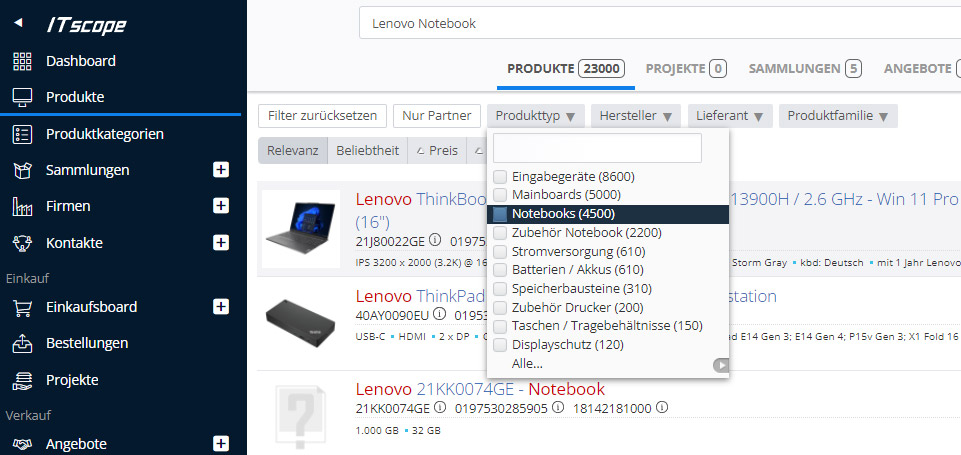This screenshot has width=961, height=455.
Task: Switch to the PRODUKTE tab
Action: click(x=566, y=69)
